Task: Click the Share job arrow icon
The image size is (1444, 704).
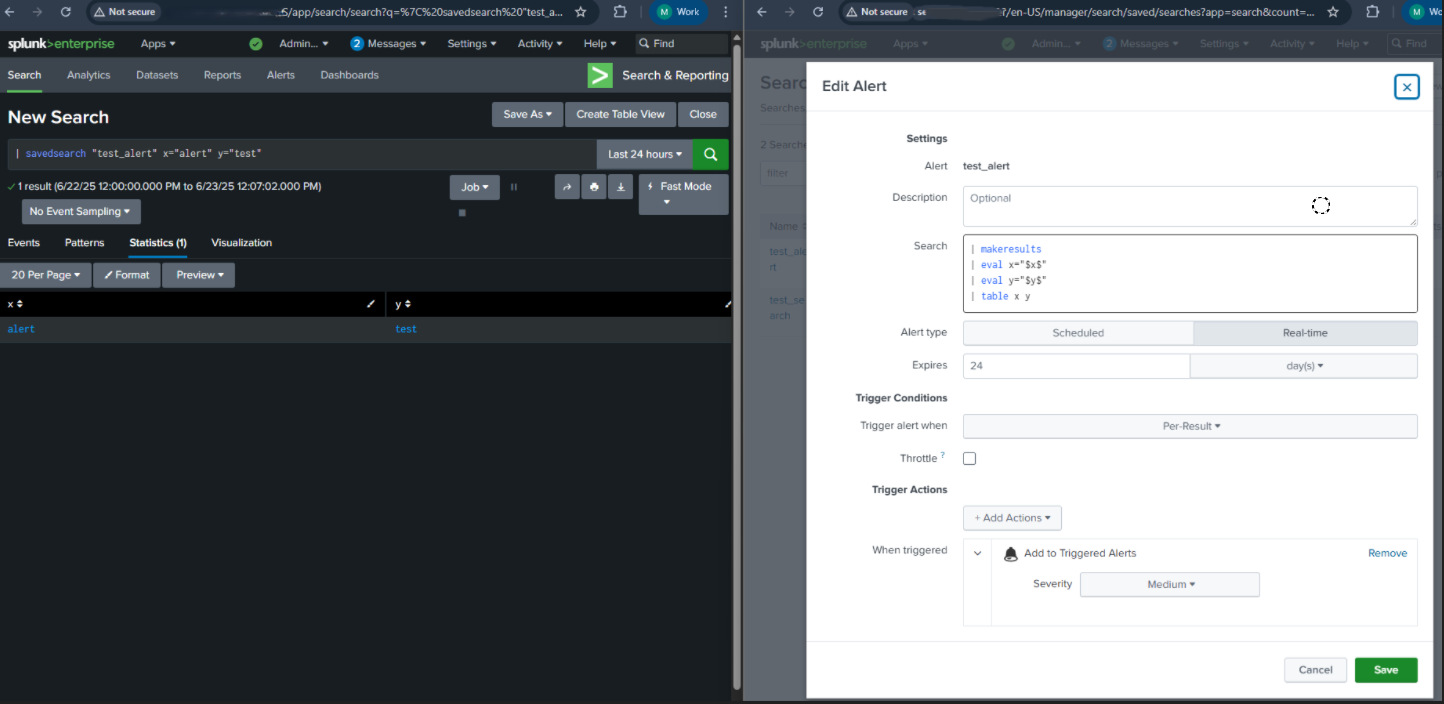Action: pyautogui.click(x=567, y=186)
